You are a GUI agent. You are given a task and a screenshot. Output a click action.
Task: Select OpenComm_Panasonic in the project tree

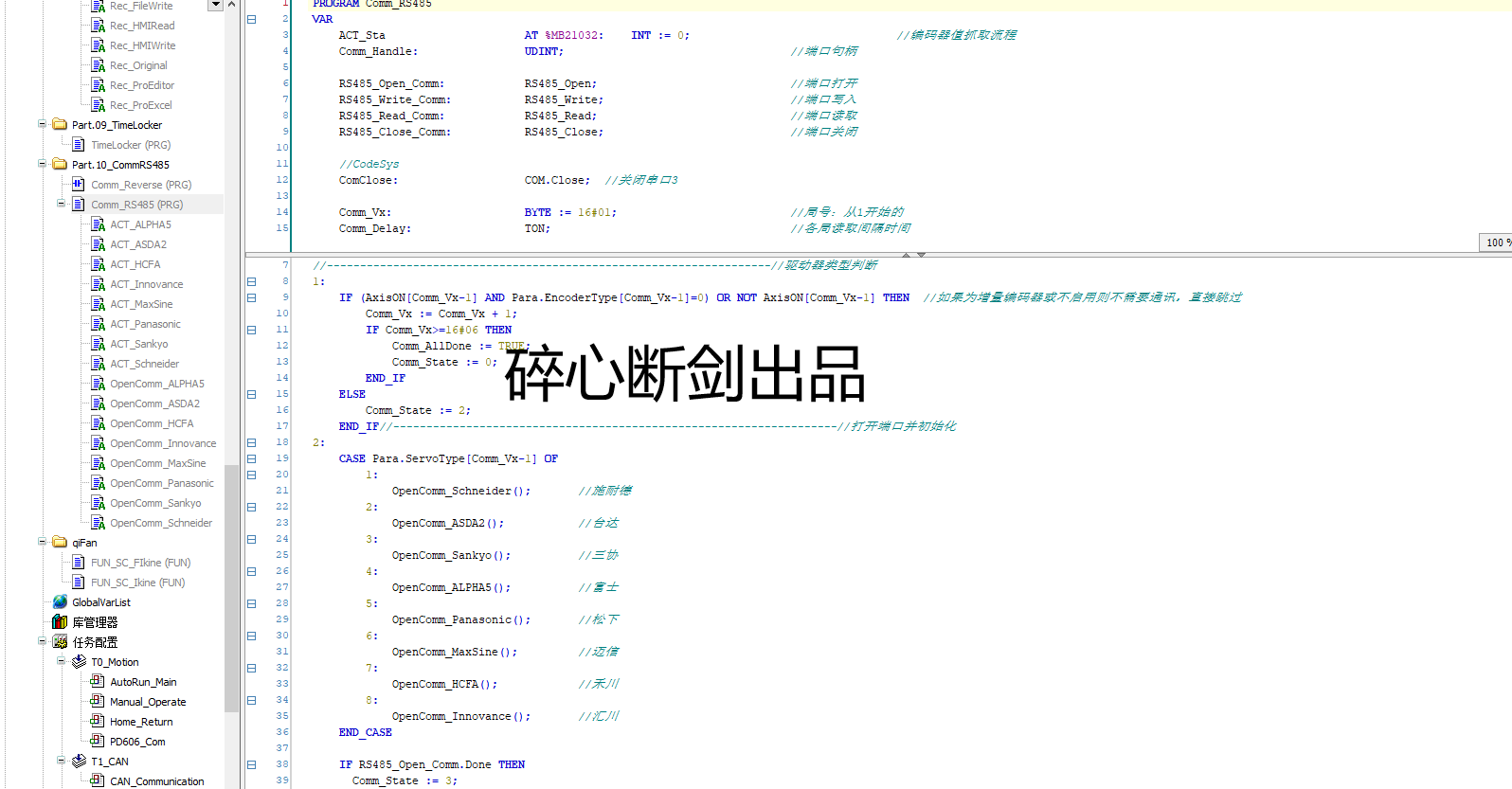point(161,483)
